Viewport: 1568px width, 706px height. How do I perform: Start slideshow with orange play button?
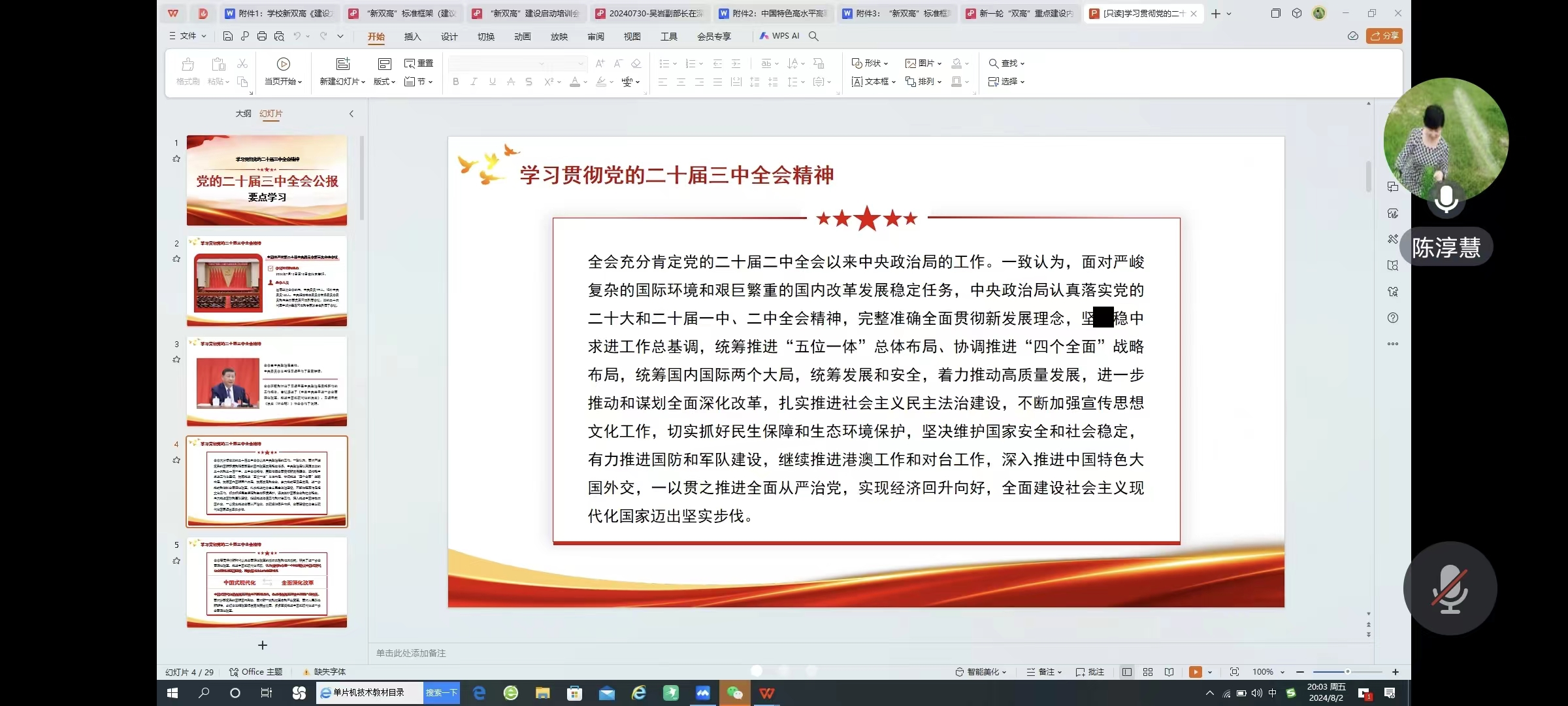pos(1195,672)
